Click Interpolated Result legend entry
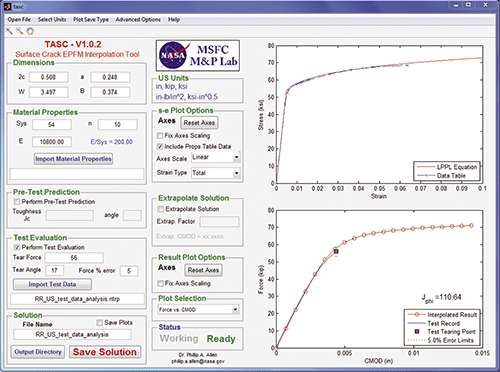This screenshot has height=372, width=500. point(442,315)
